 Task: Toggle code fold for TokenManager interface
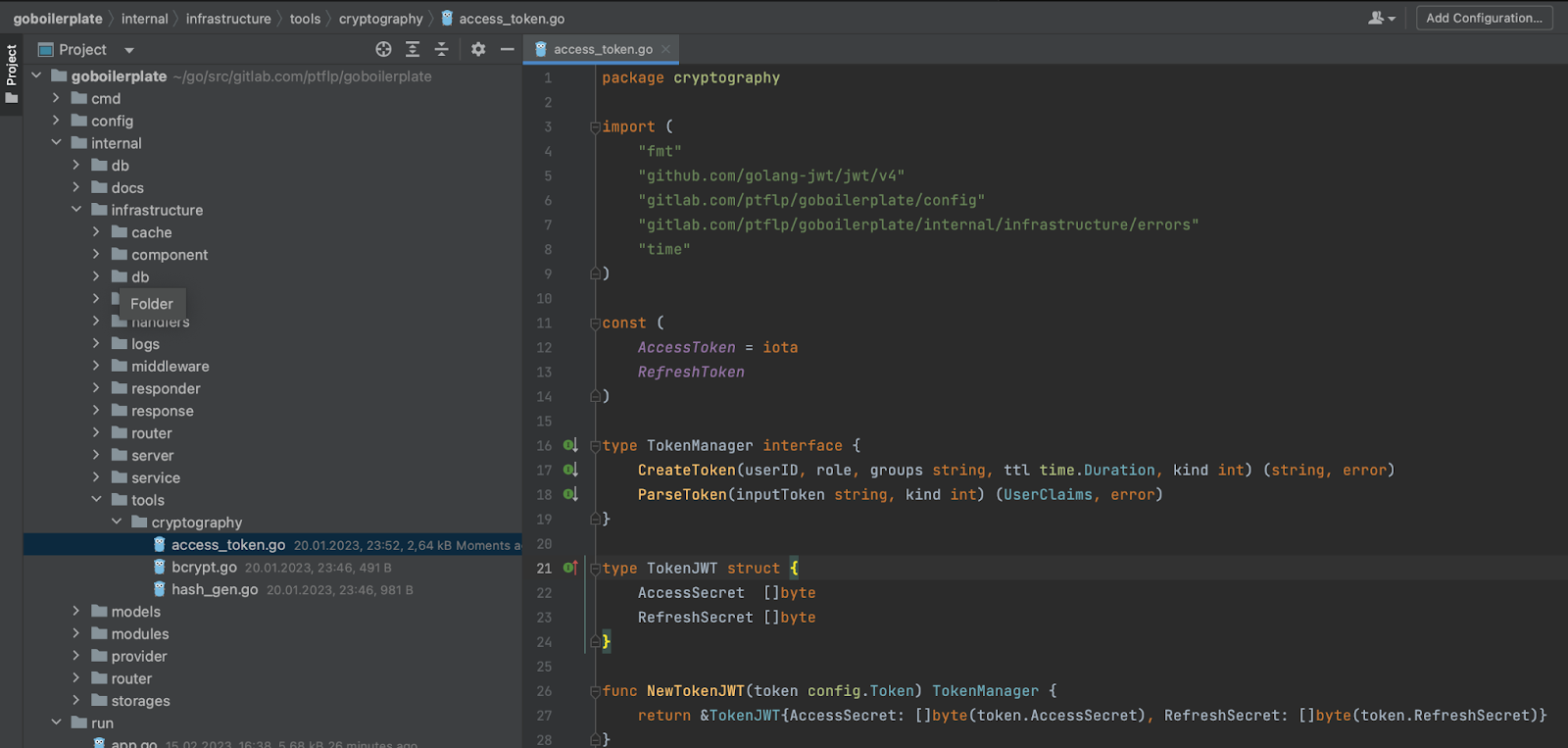click(x=595, y=446)
